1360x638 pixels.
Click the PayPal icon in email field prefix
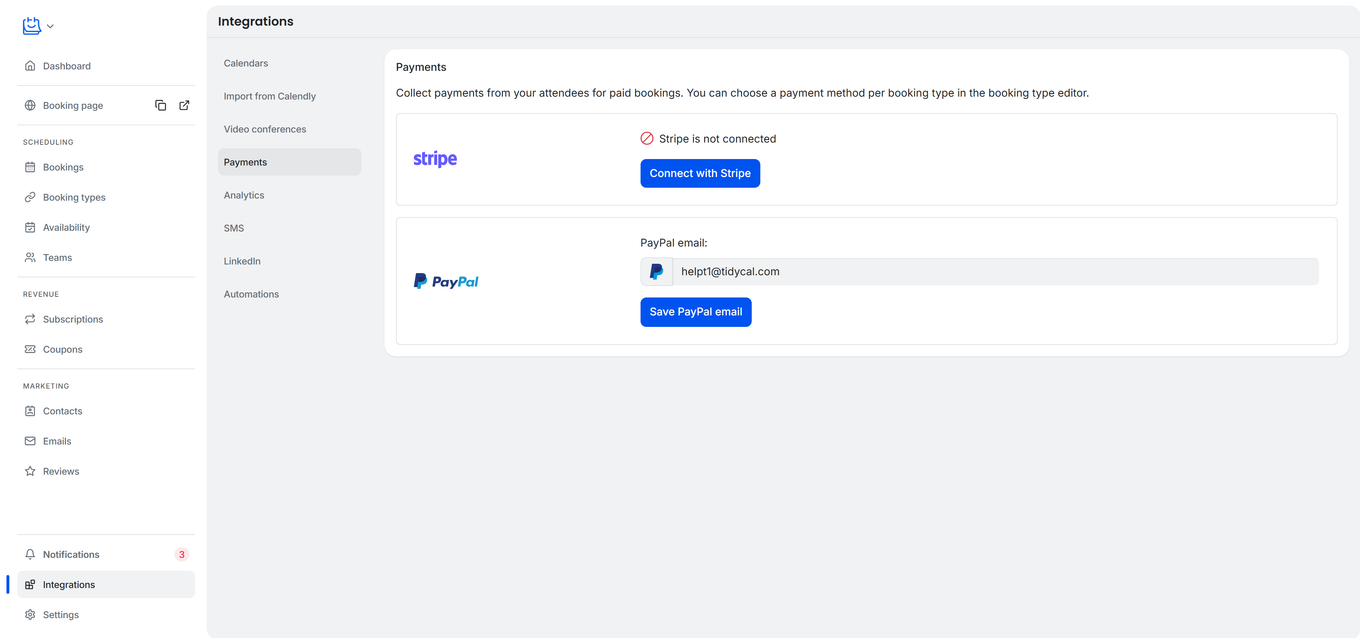[657, 272]
